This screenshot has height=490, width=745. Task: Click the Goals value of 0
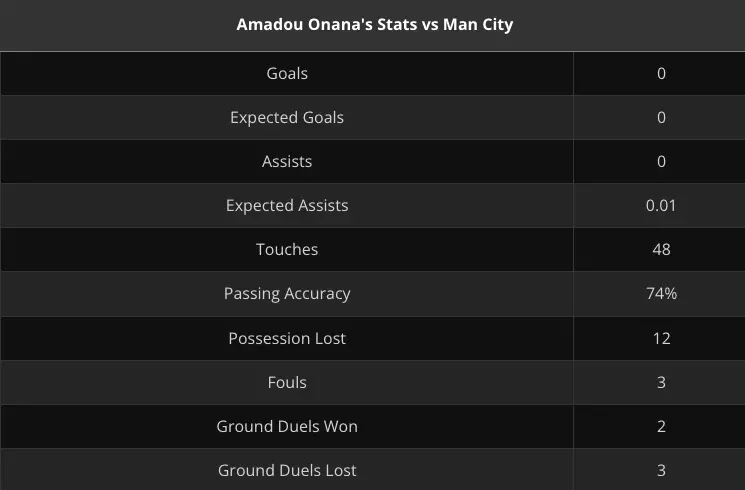661,73
